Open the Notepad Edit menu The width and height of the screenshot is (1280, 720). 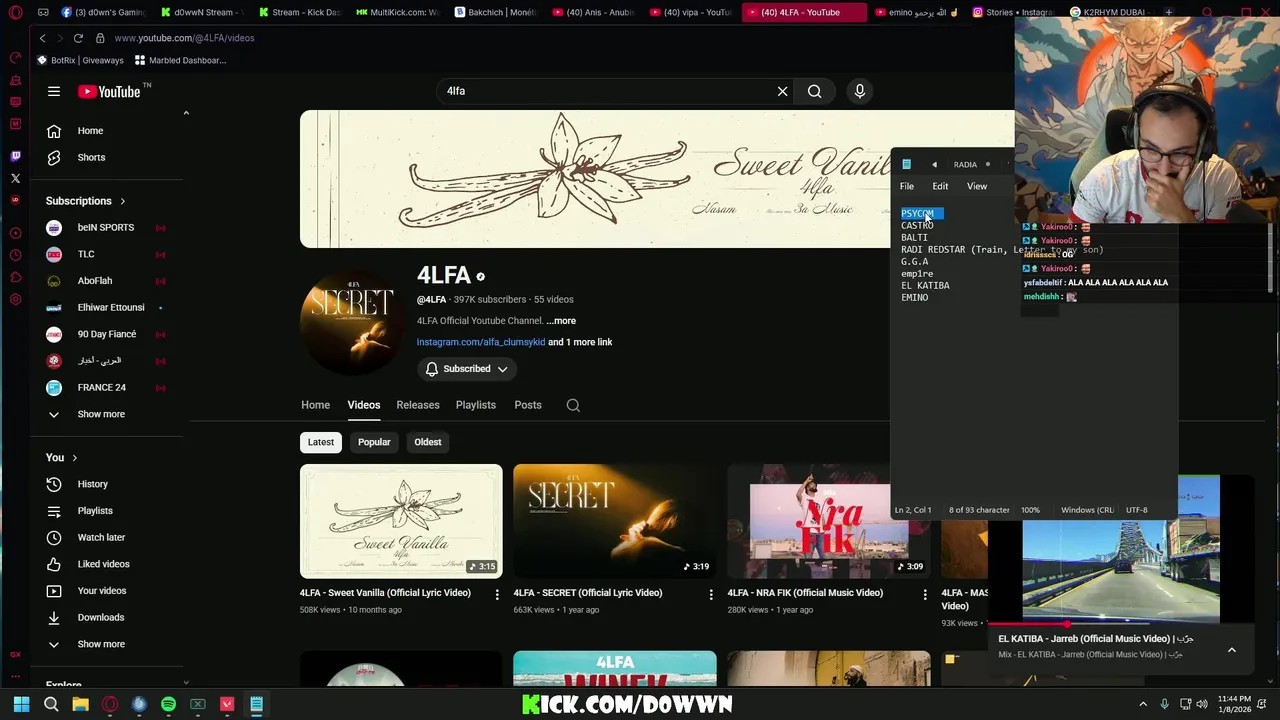940,186
